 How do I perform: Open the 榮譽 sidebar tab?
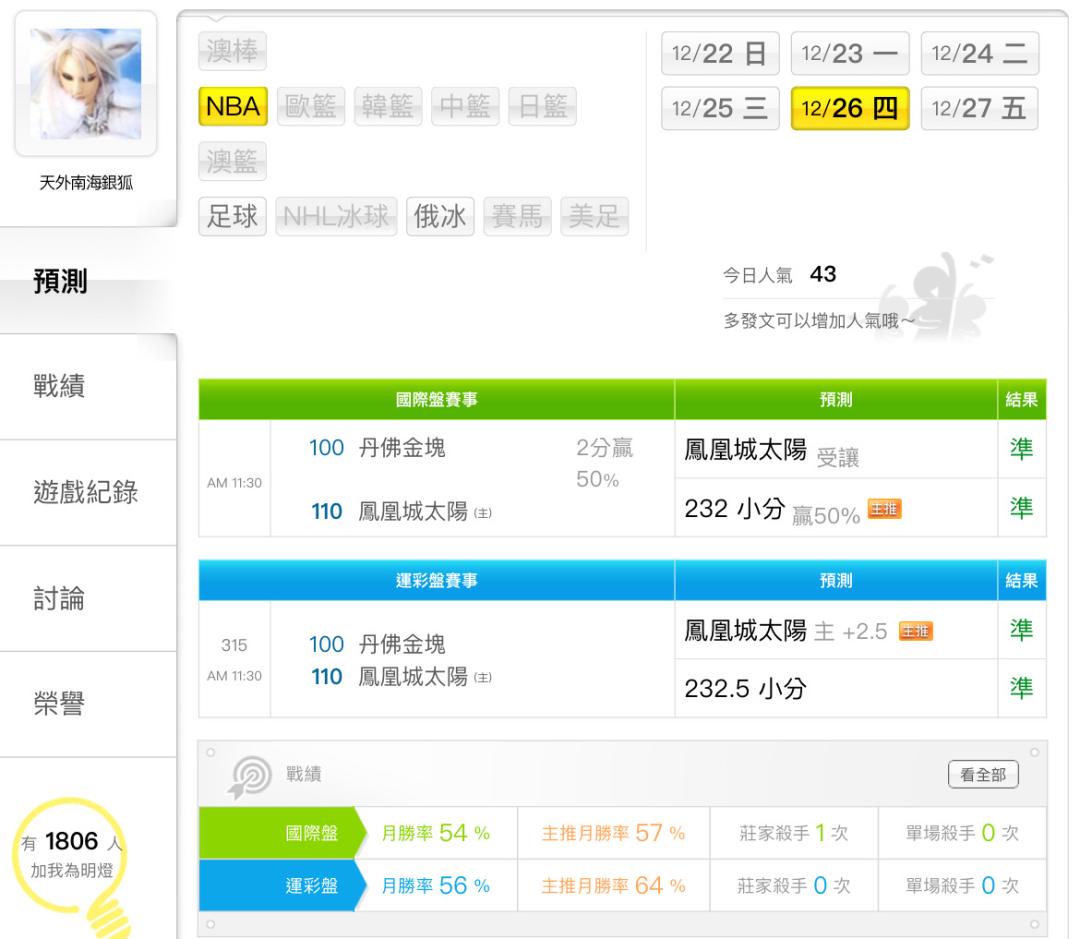(88, 703)
